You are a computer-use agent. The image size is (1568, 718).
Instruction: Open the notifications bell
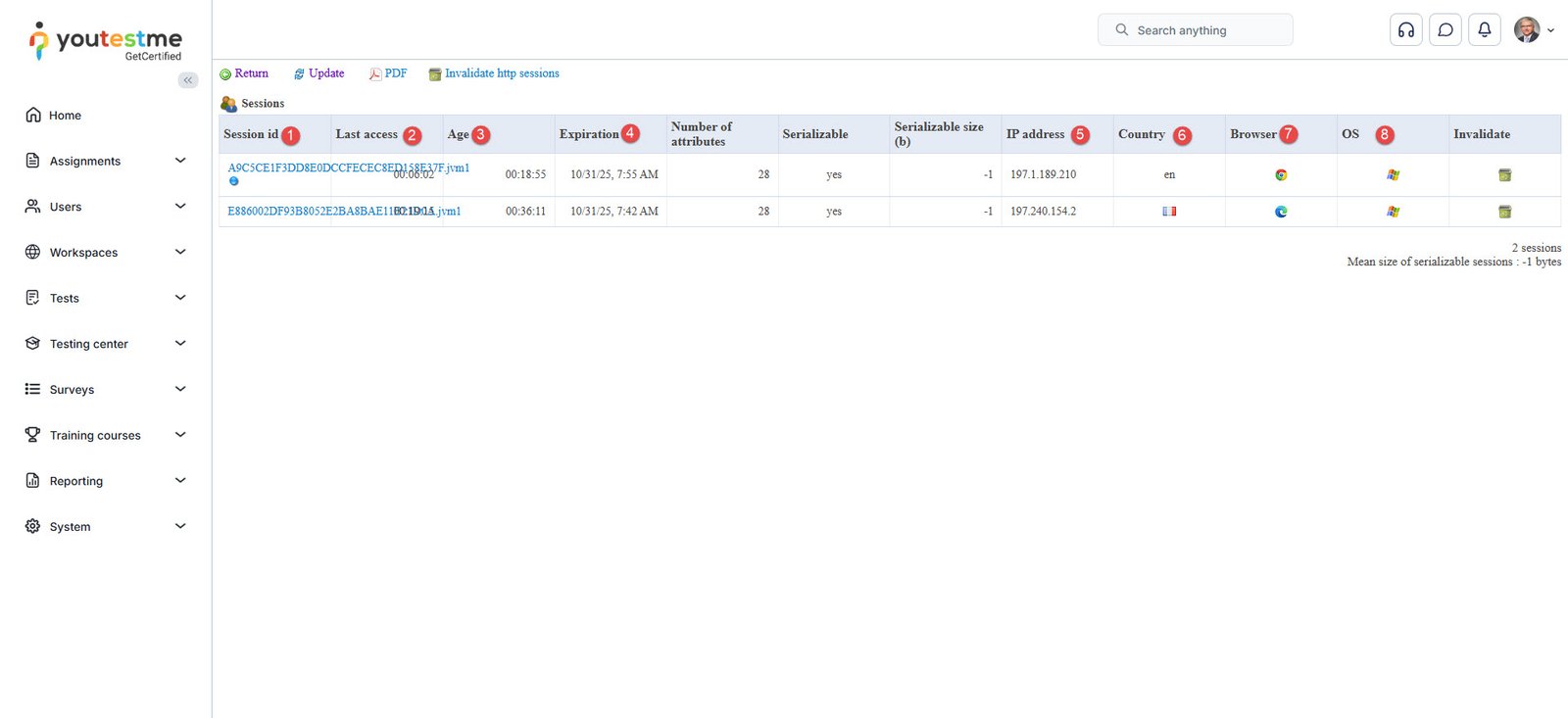tap(1484, 30)
